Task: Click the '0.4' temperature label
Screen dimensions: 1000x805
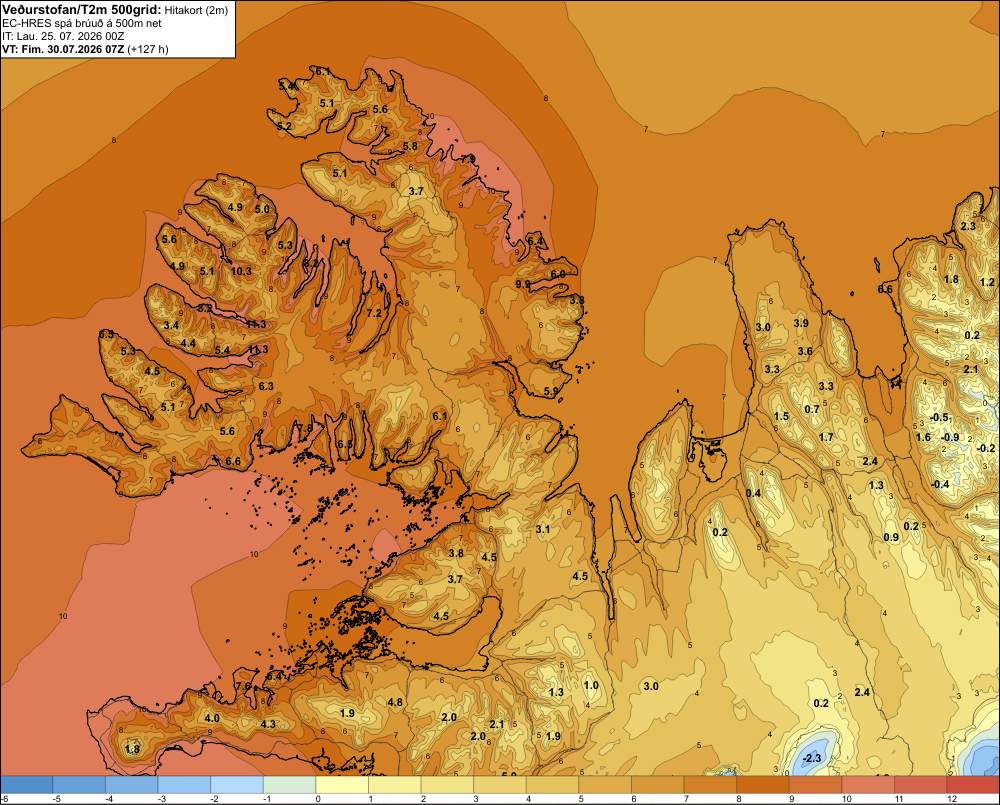Action: coord(754,493)
